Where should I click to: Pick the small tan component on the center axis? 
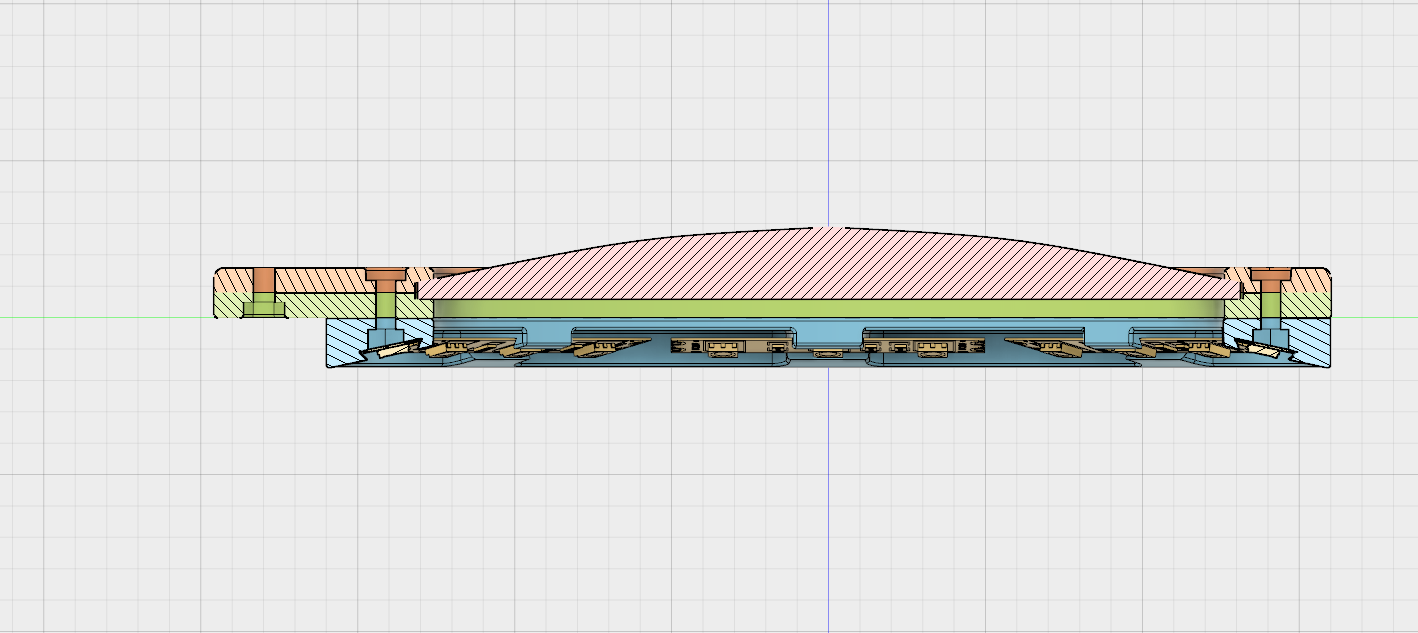click(827, 353)
